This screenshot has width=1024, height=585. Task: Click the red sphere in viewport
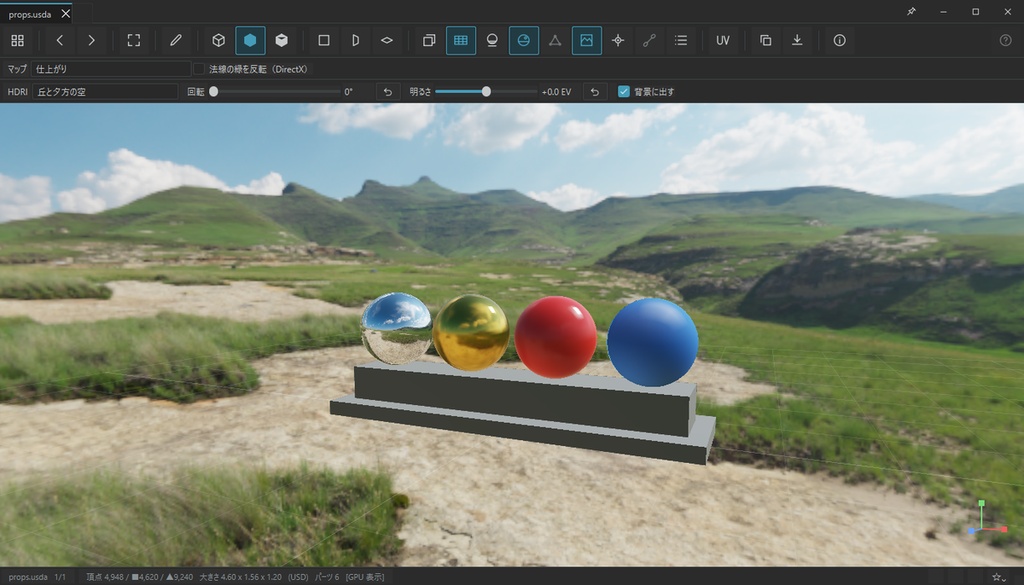coord(556,337)
